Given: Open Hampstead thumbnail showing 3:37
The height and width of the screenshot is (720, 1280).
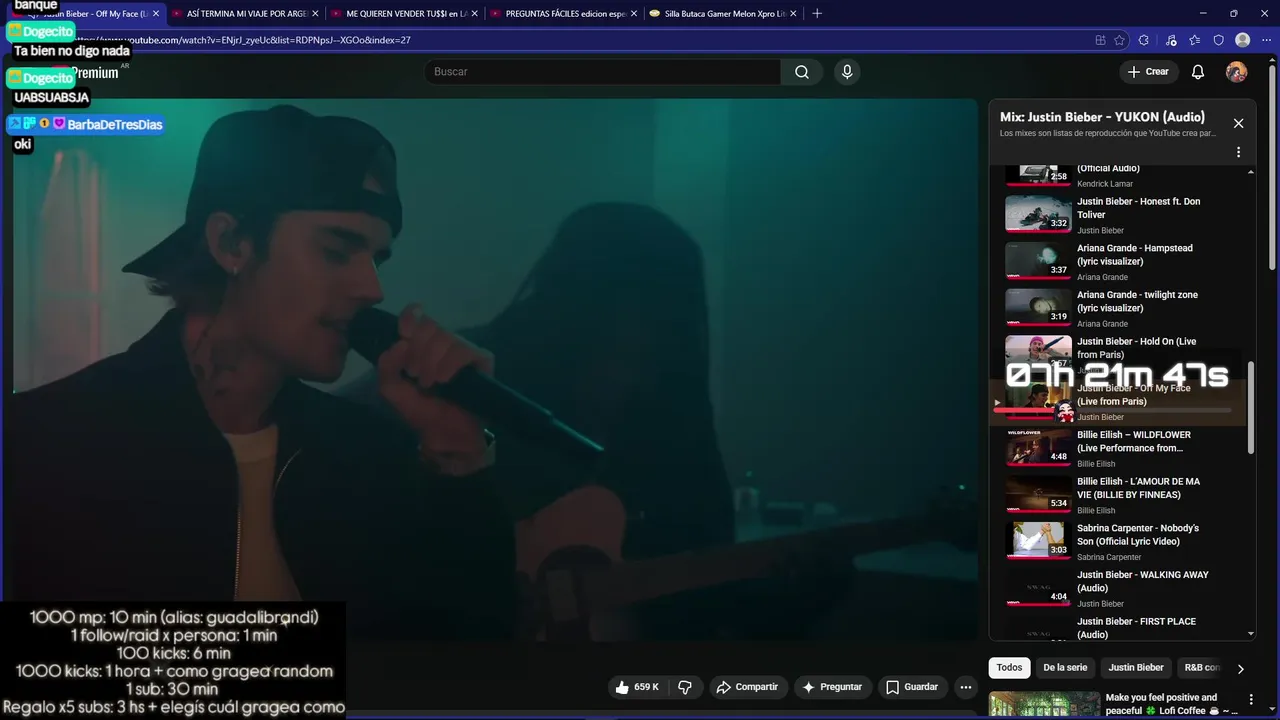Looking at the screenshot, I should 1038,261.
